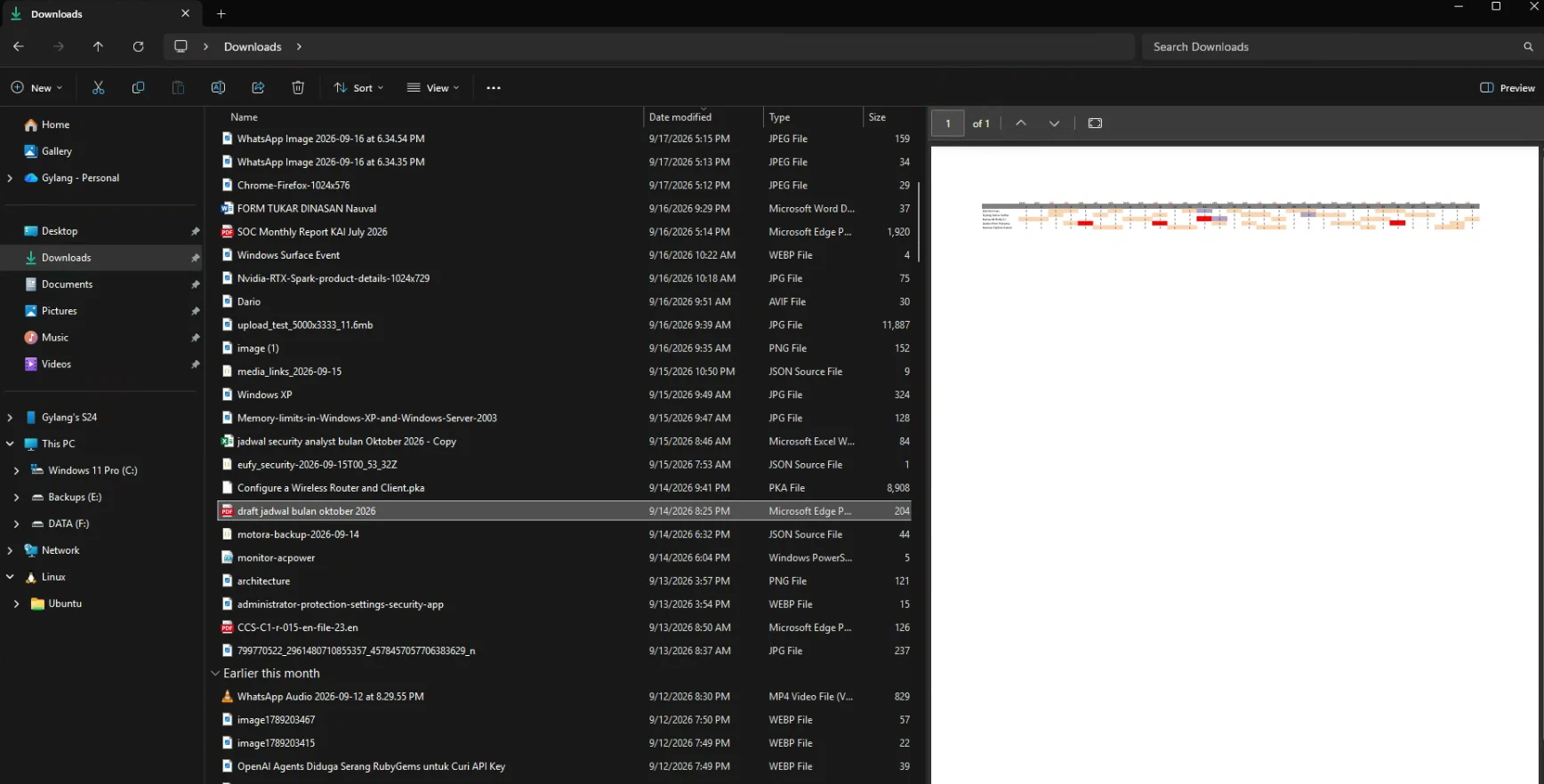
Task: Sort by the Name column header
Action: click(244, 117)
